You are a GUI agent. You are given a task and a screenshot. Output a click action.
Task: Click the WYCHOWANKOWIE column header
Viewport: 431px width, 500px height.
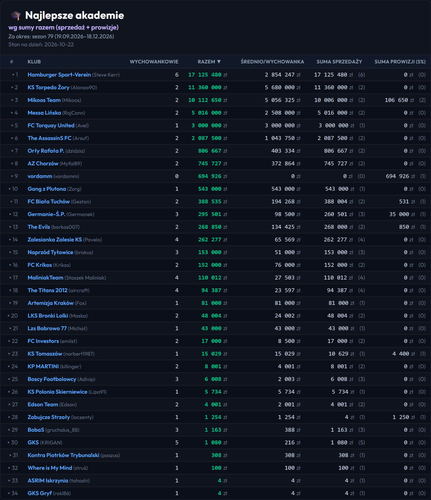coord(154,62)
